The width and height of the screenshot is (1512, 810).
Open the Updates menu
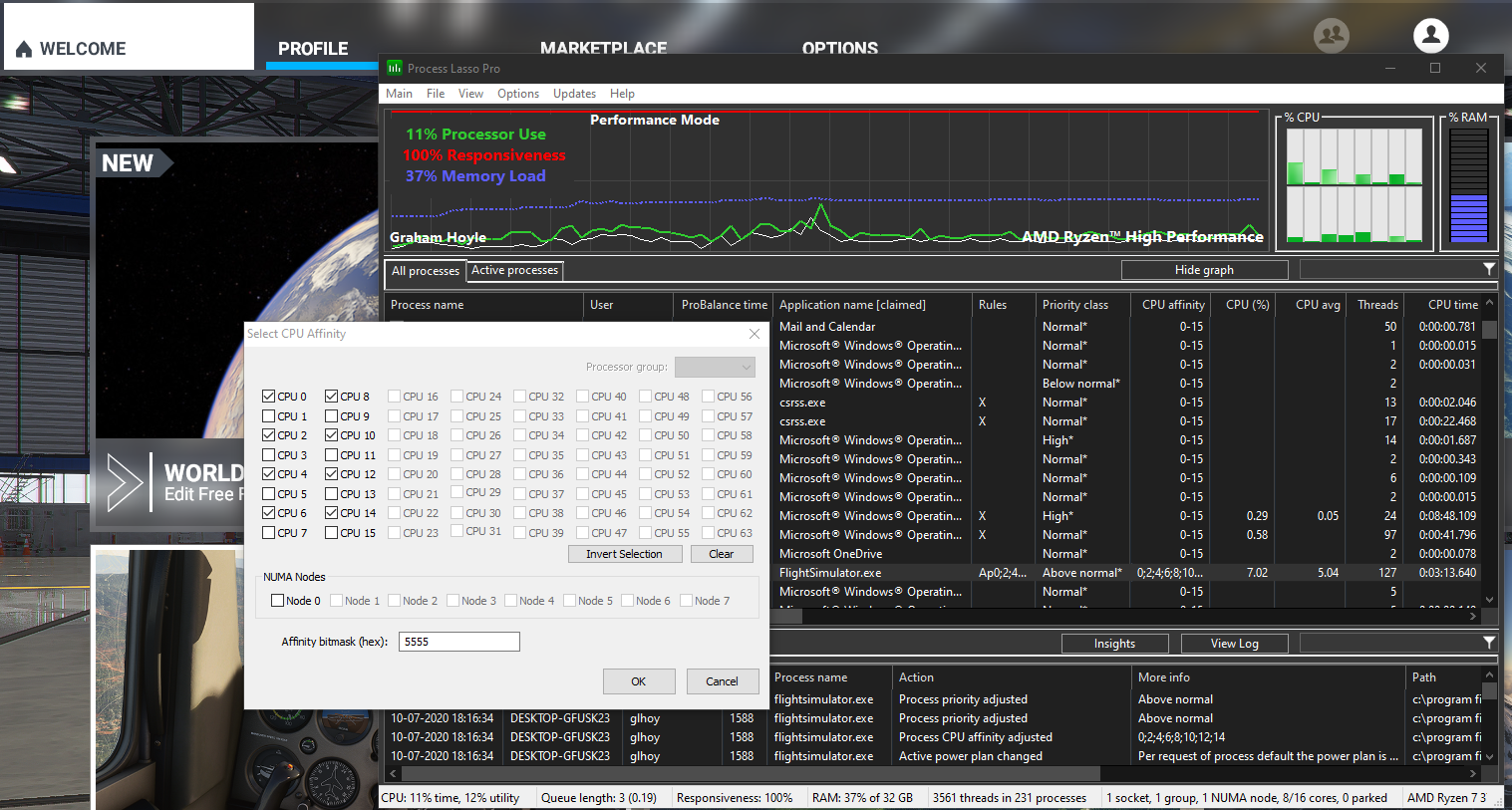coord(574,94)
